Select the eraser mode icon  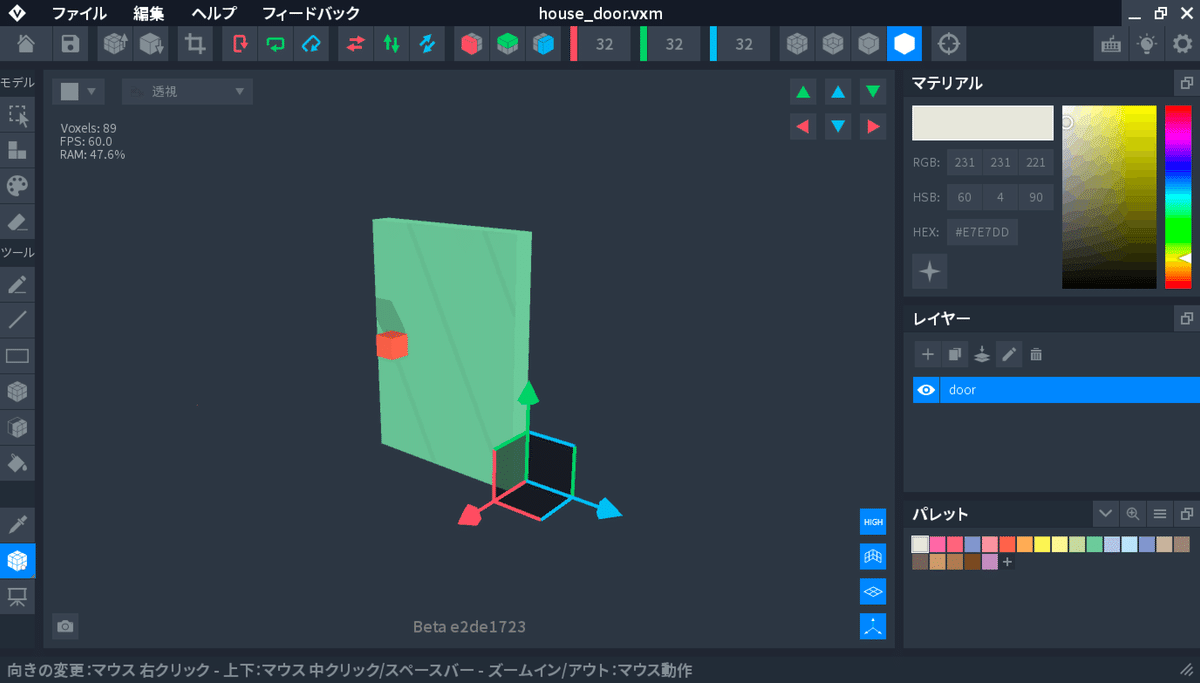point(17,221)
